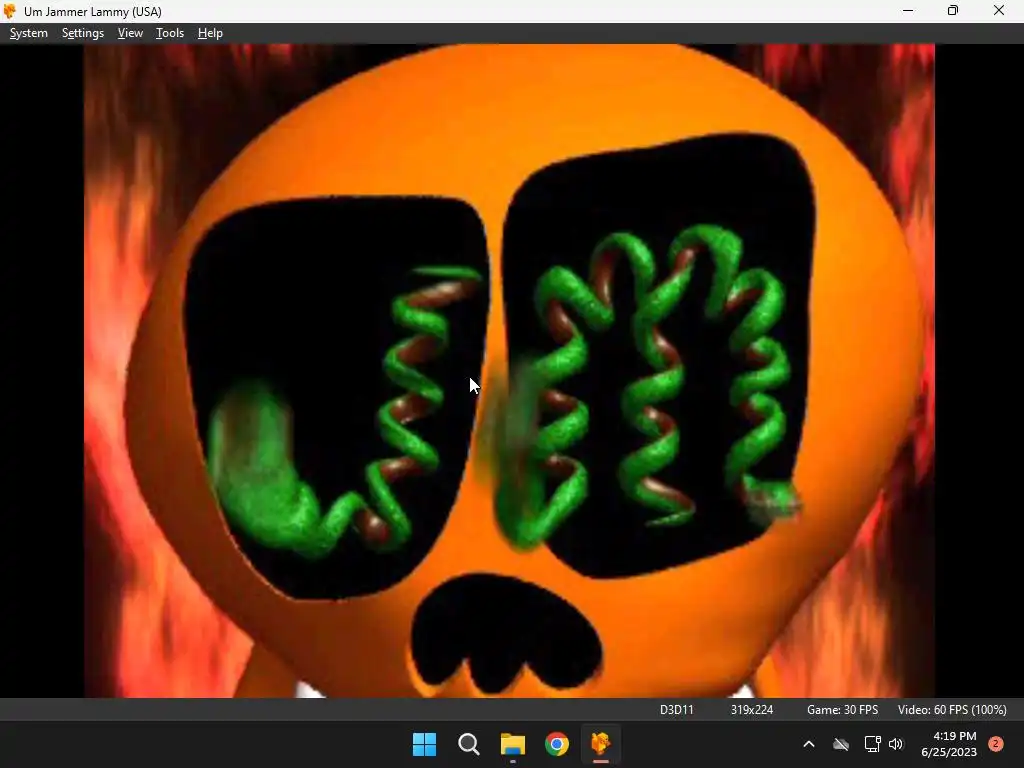
Task: Minimize the emulator window
Action: click(x=908, y=11)
